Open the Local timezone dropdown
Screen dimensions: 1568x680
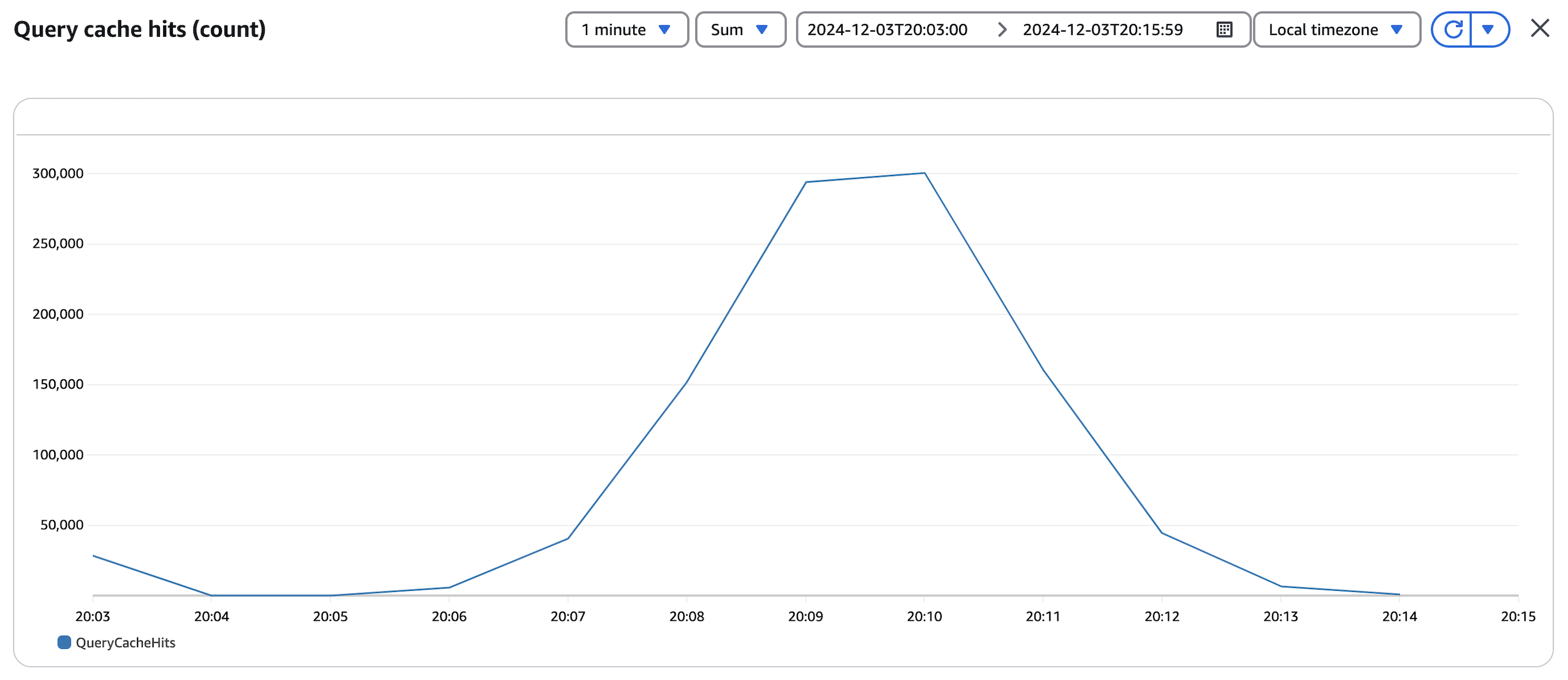pyautogui.click(x=1336, y=29)
